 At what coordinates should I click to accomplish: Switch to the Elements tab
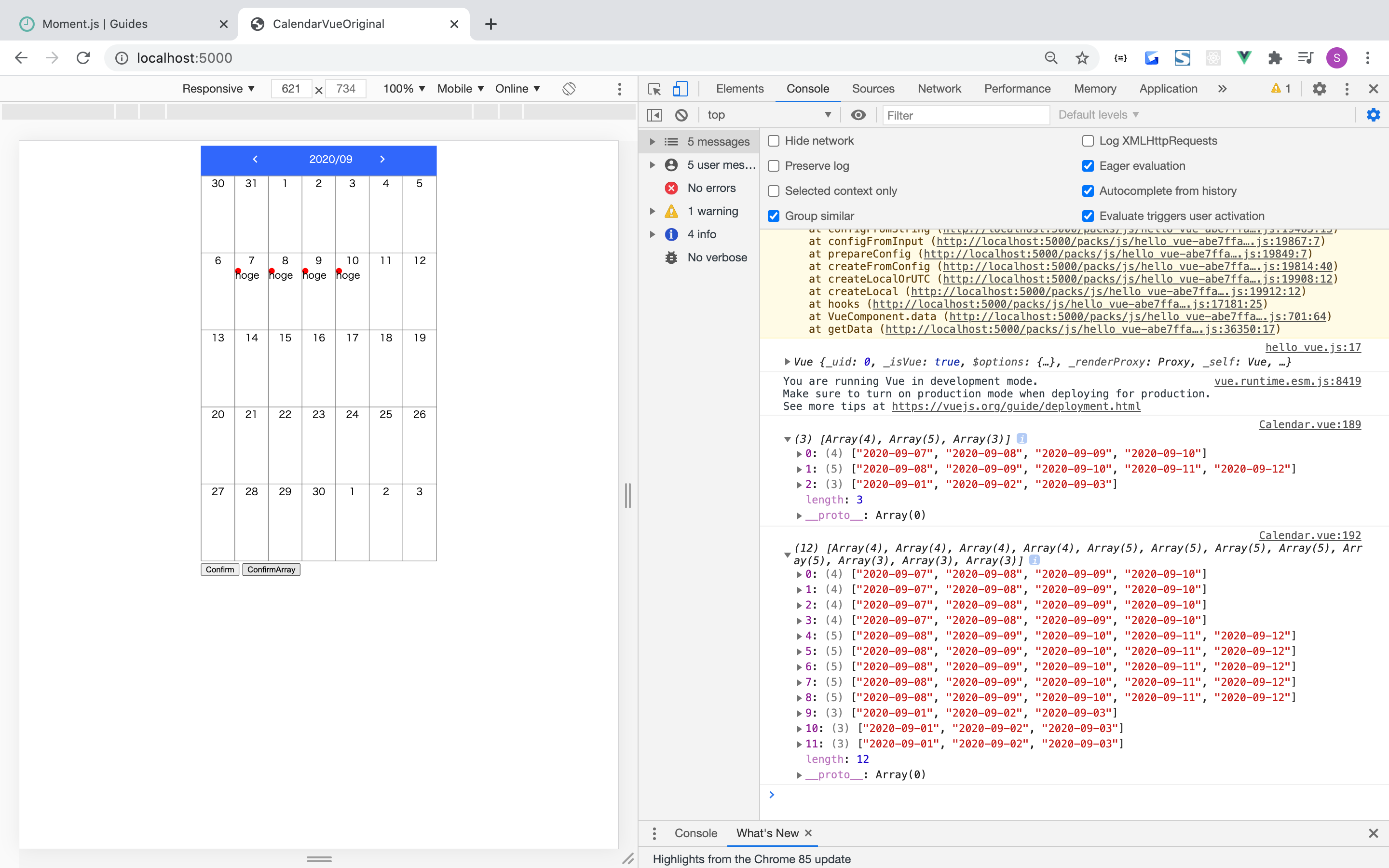click(739, 89)
